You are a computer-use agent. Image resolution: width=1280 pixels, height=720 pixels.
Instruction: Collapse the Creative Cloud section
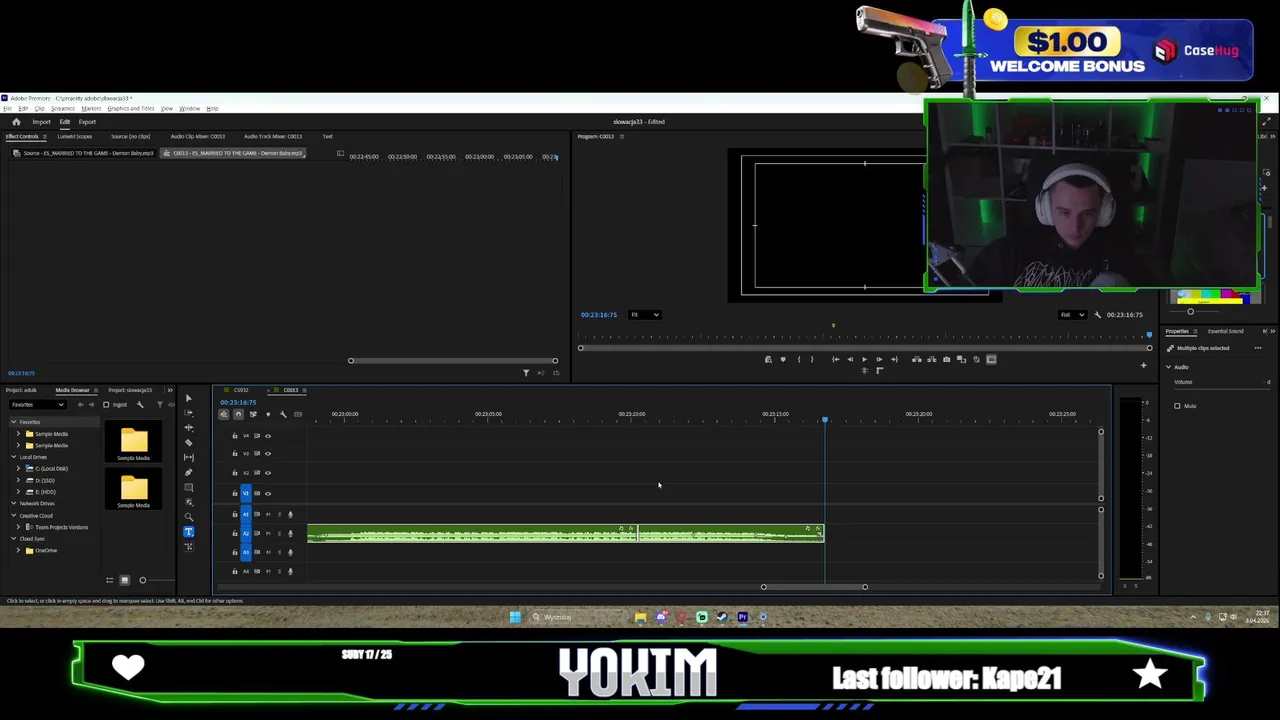(14, 515)
